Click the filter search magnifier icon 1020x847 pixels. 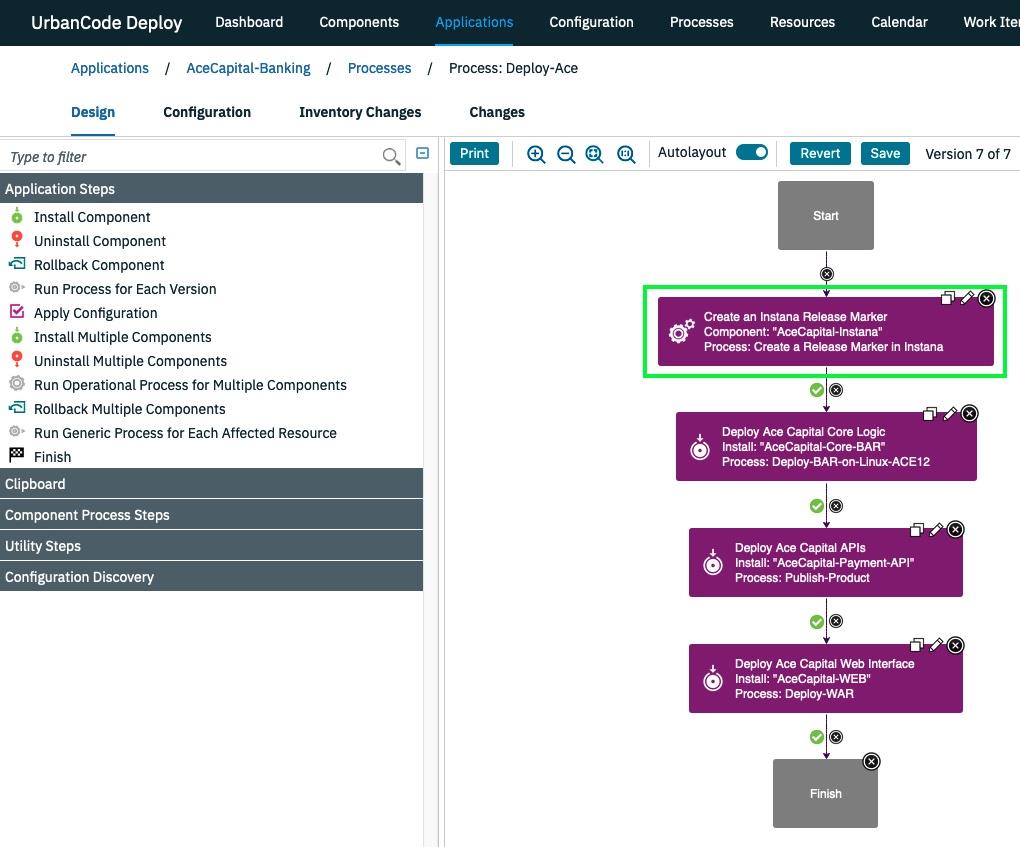click(x=391, y=156)
